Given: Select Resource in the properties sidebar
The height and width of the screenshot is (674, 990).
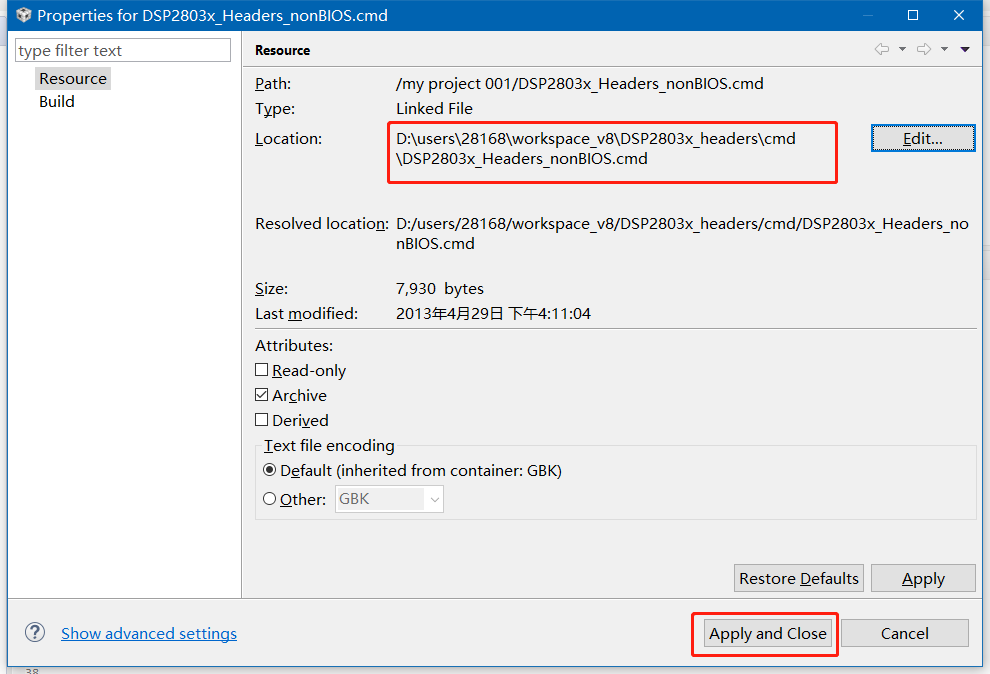Looking at the screenshot, I should pyautogui.click(x=73, y=78).
